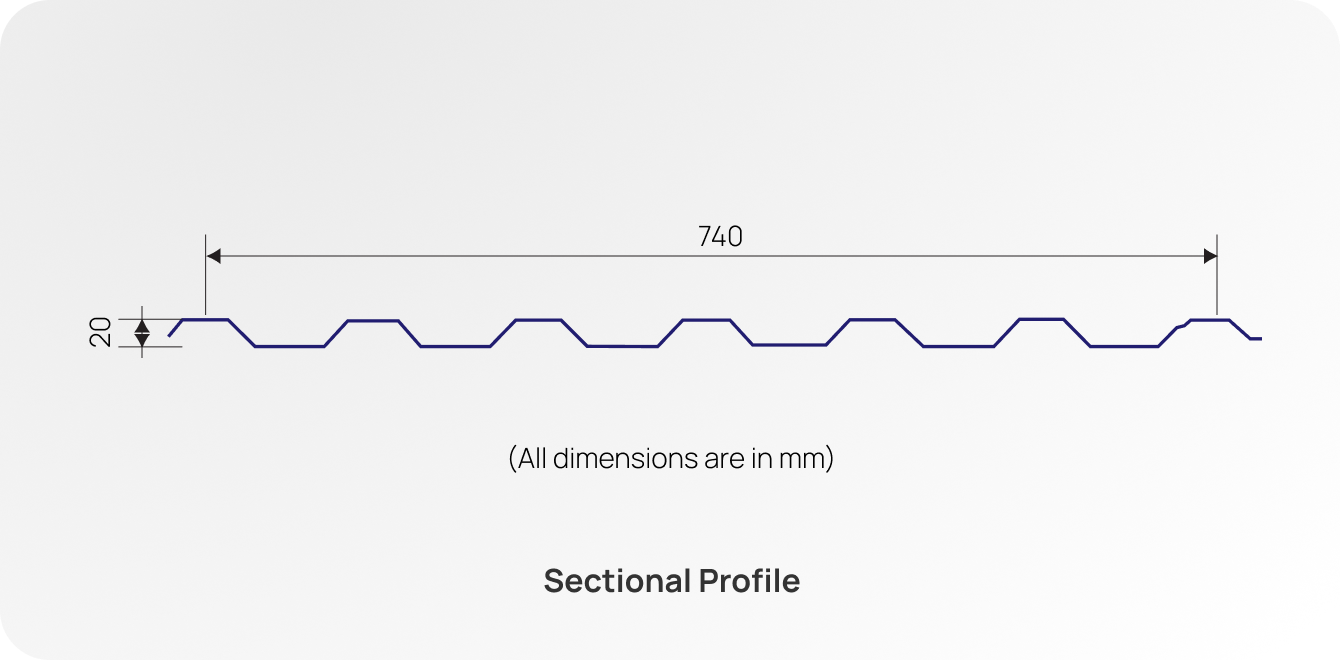Click the 740 width dimension label
The width and height of the screenshot is (1340, 660).
coord(720,237)
